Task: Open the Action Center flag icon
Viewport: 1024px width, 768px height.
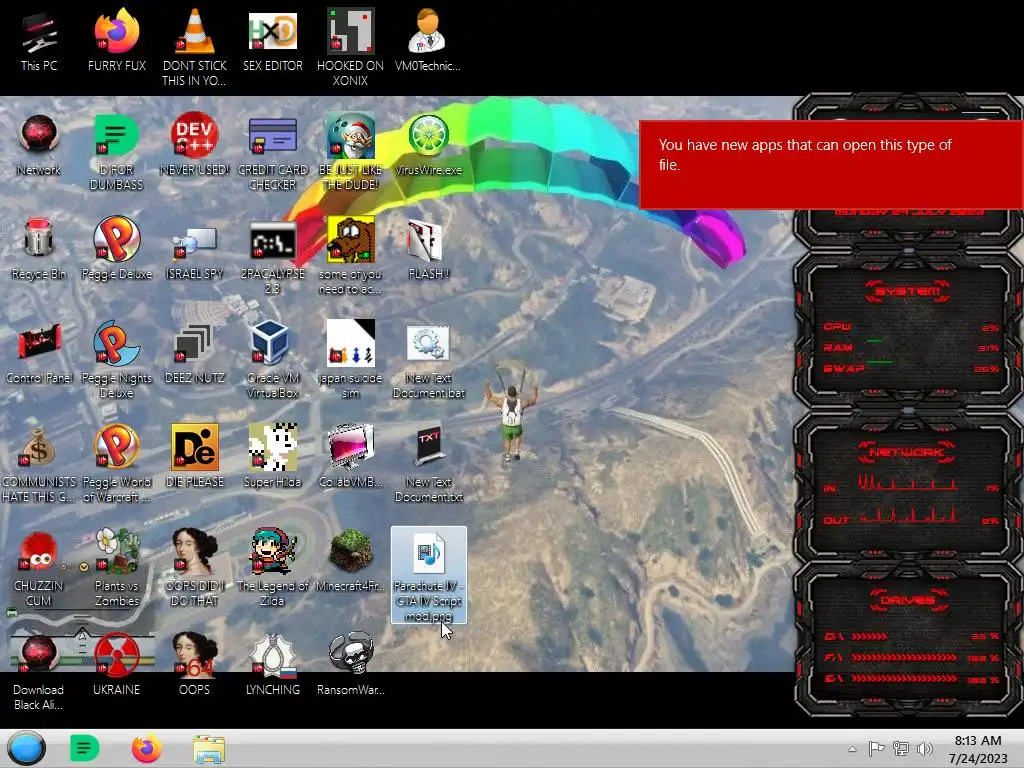Action: [x=876, y=749]
